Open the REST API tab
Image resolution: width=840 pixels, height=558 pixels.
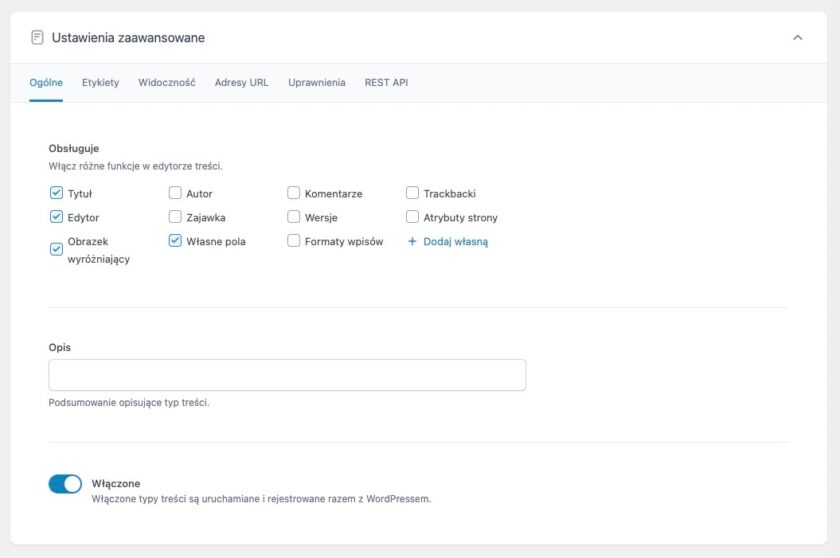click(x=386, y=82)
